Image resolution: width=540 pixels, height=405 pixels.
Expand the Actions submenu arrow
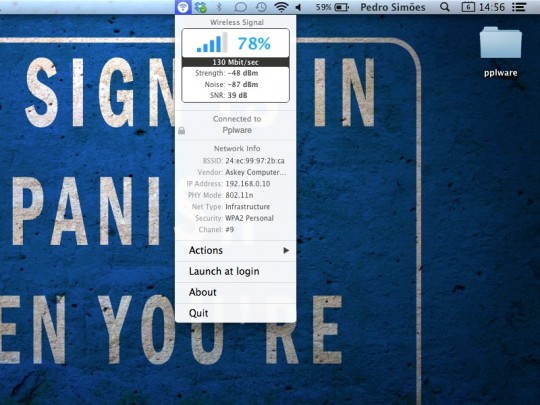[x=286, y=250]
